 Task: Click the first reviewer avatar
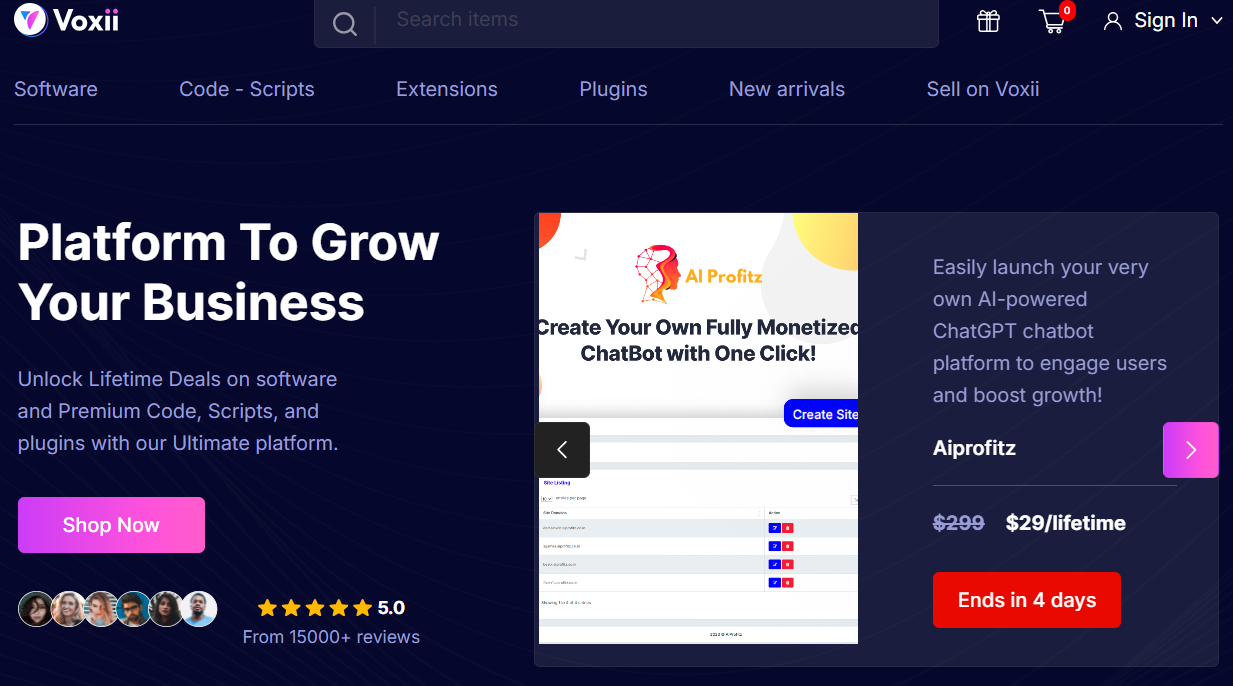click(x=35, y=609)
